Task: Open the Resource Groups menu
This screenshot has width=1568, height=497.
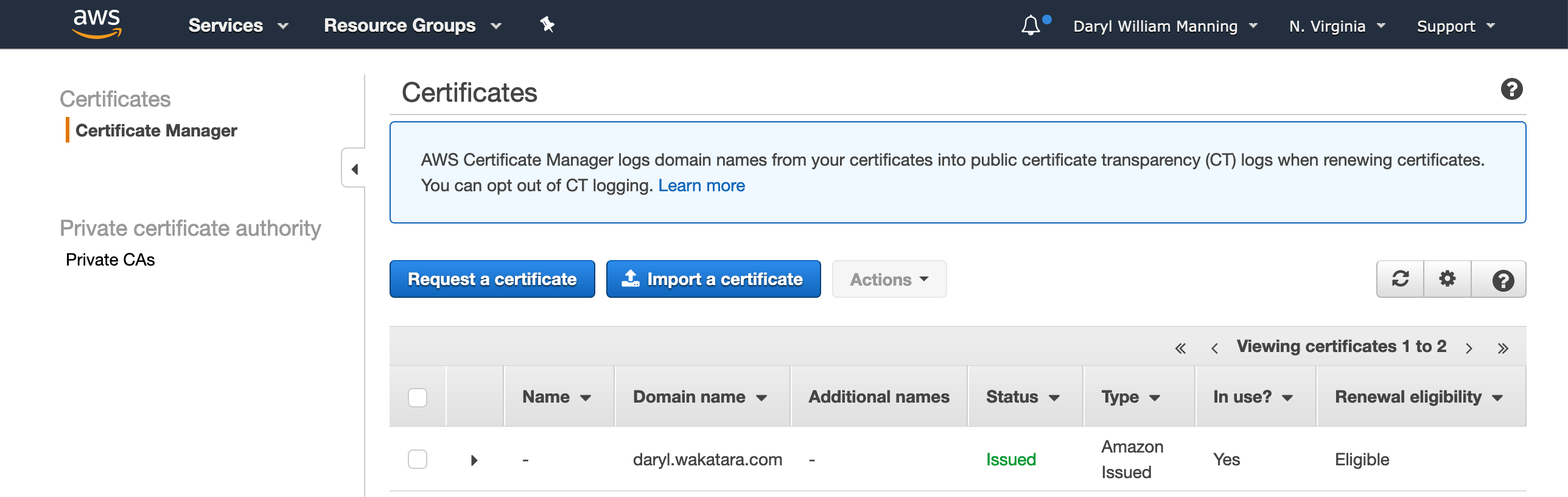Action: pos(413,26)
